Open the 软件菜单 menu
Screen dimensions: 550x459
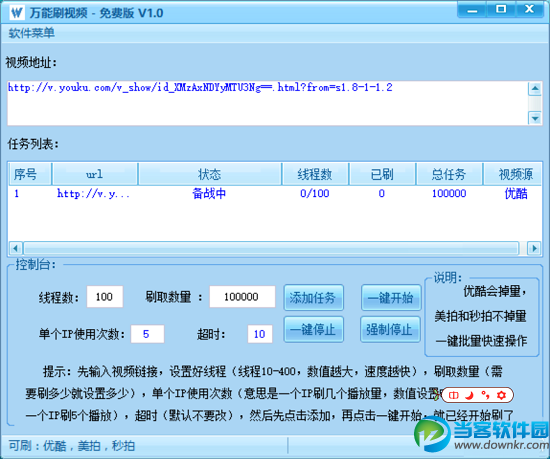click(x=32, y=33)
